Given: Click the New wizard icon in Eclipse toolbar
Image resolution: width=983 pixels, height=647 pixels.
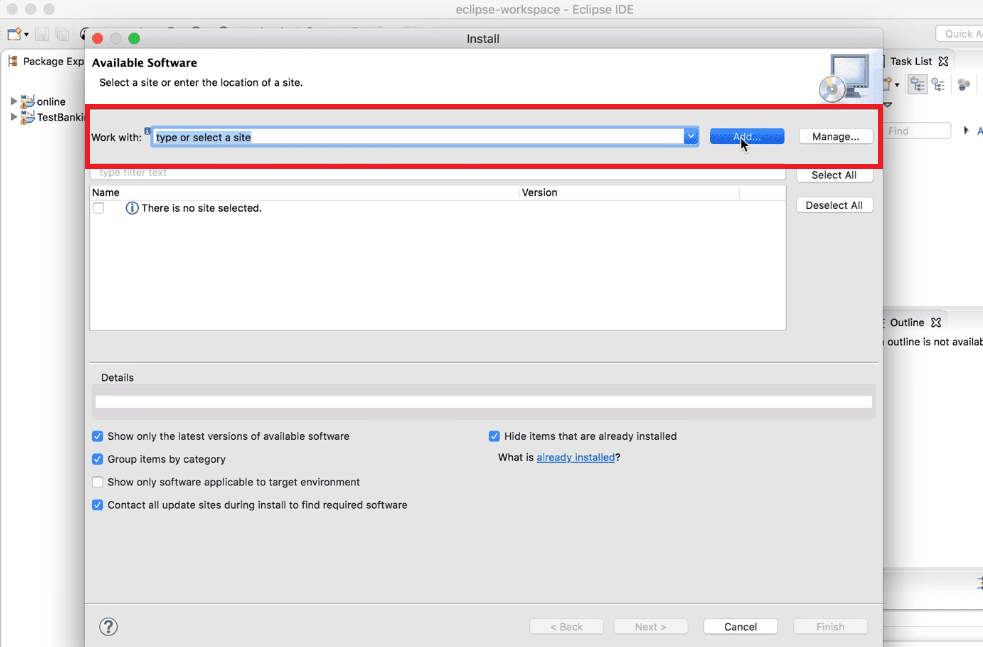Looking at the screenshot, I should pos(14,34).
